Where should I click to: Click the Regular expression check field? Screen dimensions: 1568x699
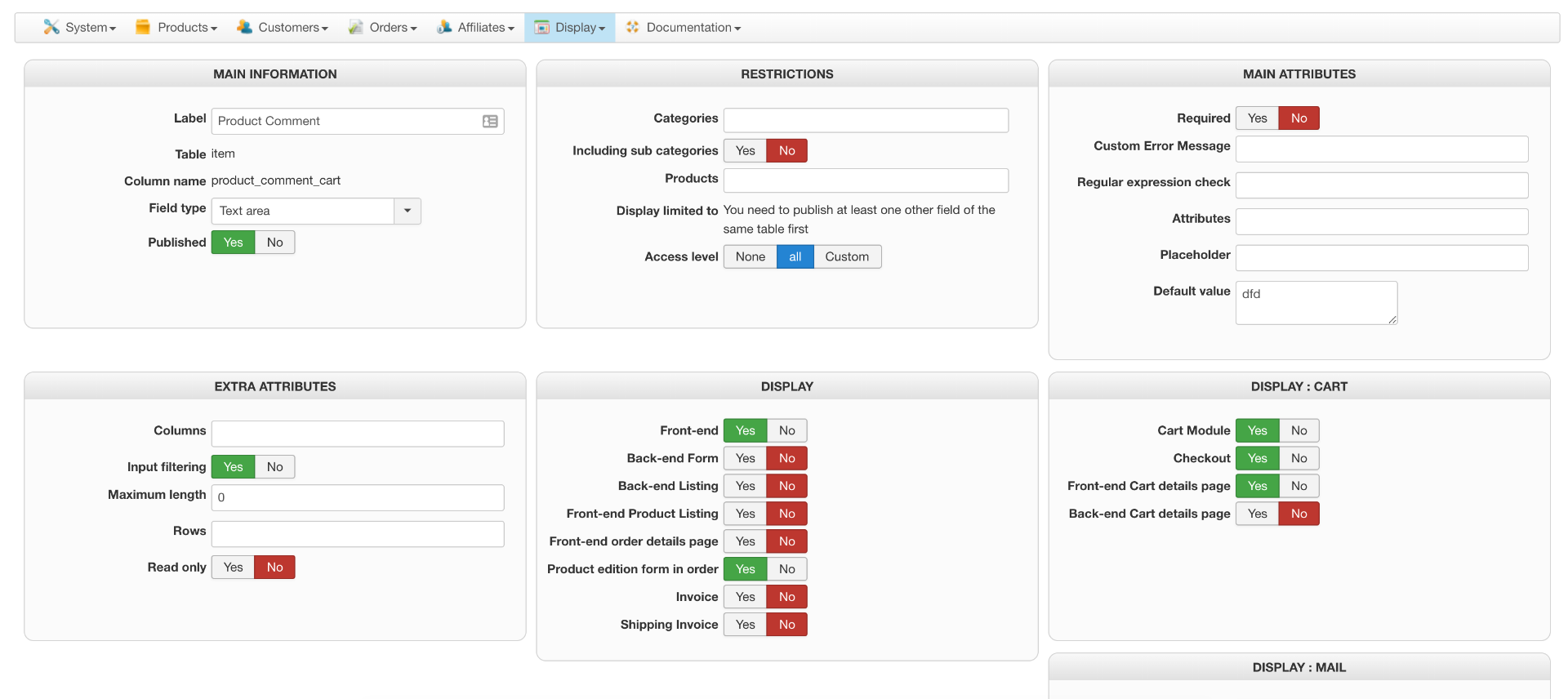[1382, 185]
